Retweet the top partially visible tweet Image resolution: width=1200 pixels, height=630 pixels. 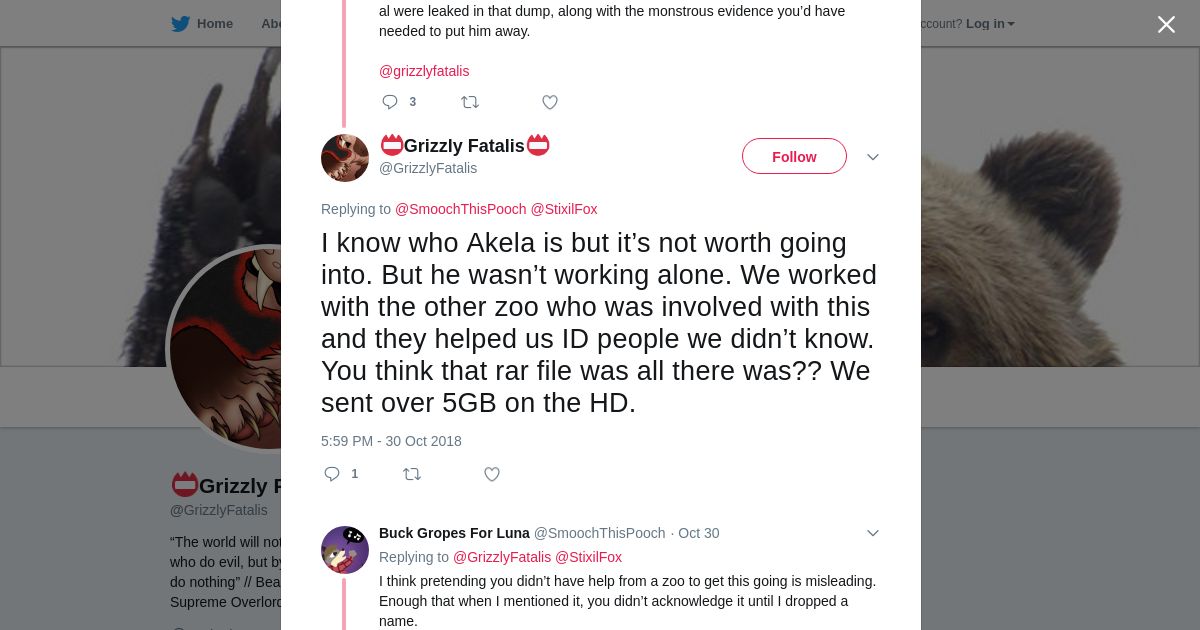[470, 102]
